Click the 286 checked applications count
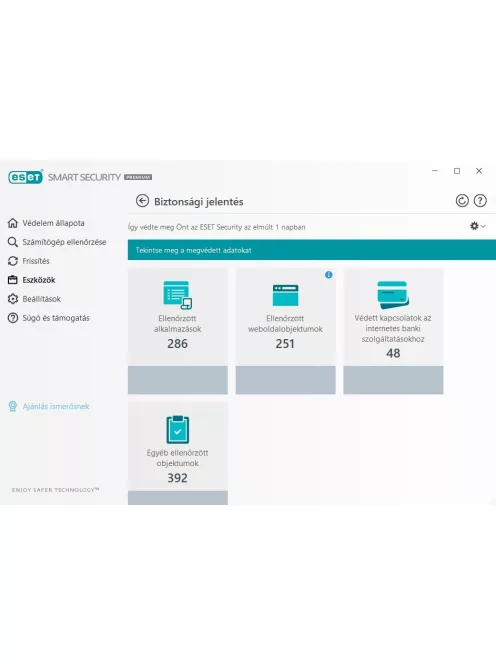496x664 pixels. [x=177, y=343]
